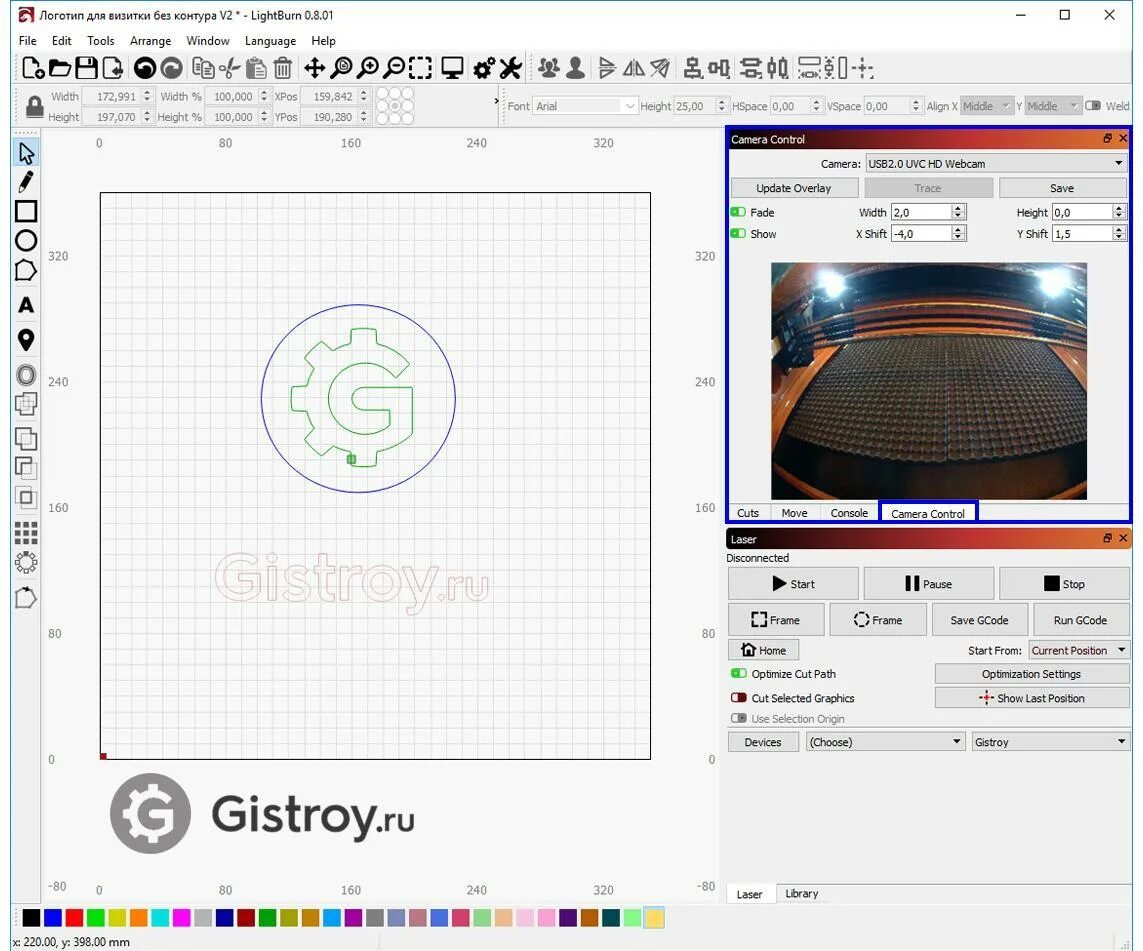Open the Y Middle alignment dropdown

click(x=1053, y=106)
